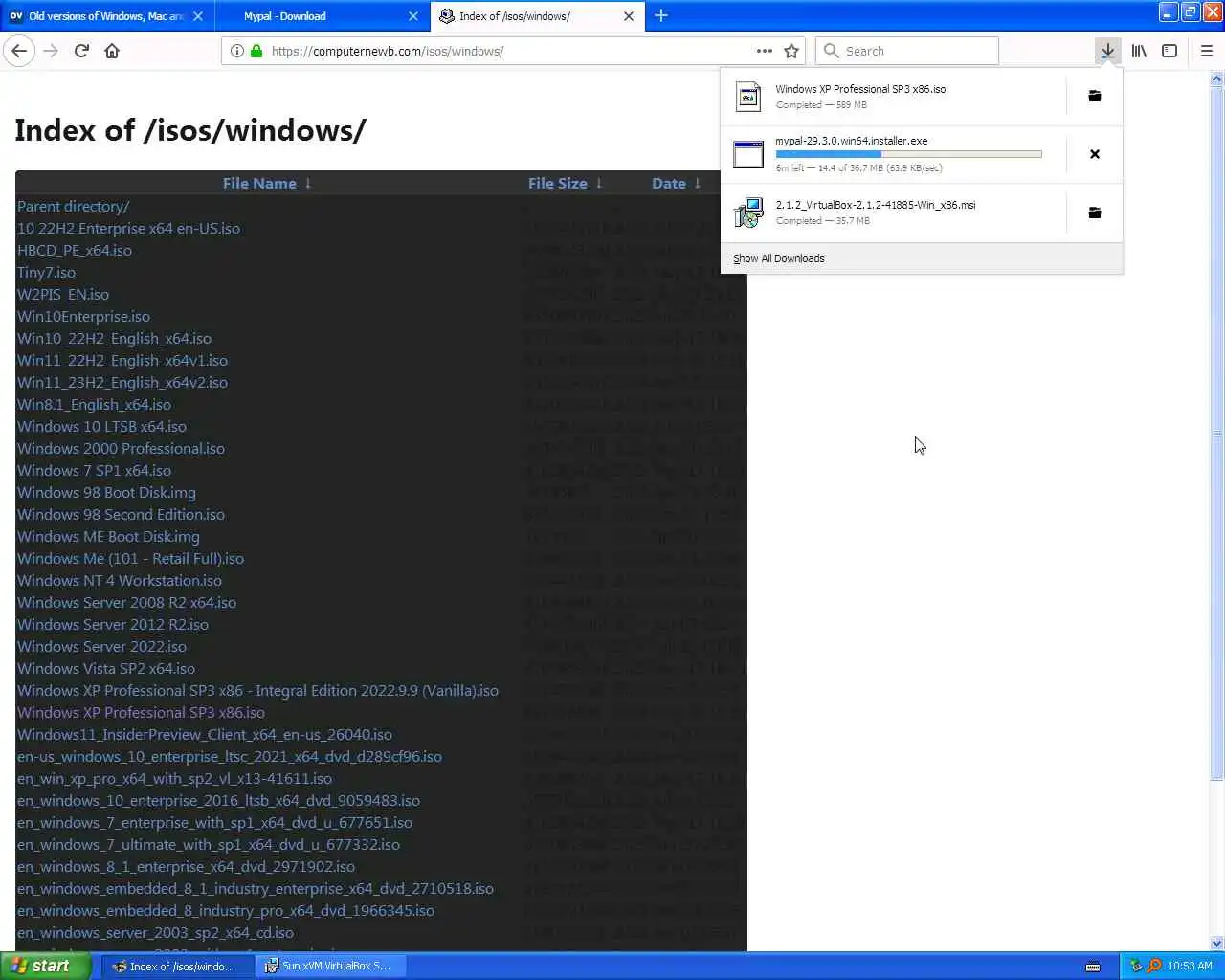This screenshot has width=1225, height=980.
Task: Open the Windows start button
Action: [45, 966]
